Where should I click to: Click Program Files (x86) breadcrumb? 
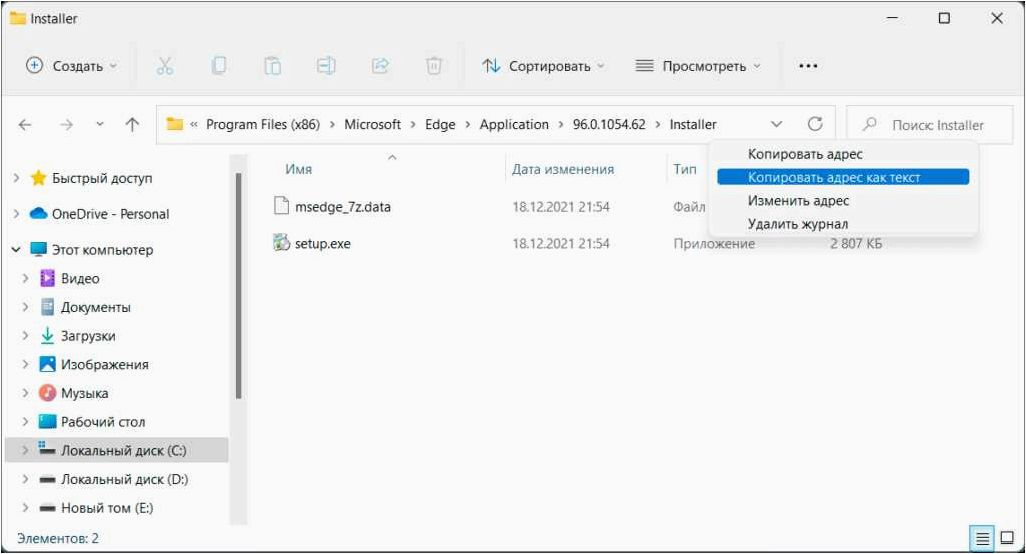click(x=263, y=124)
